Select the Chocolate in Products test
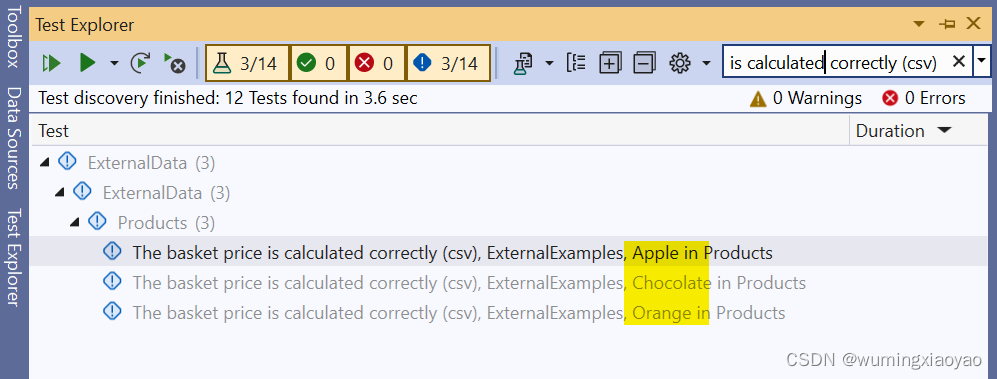The width and height of the screenshot is (997, 379). 469,282
